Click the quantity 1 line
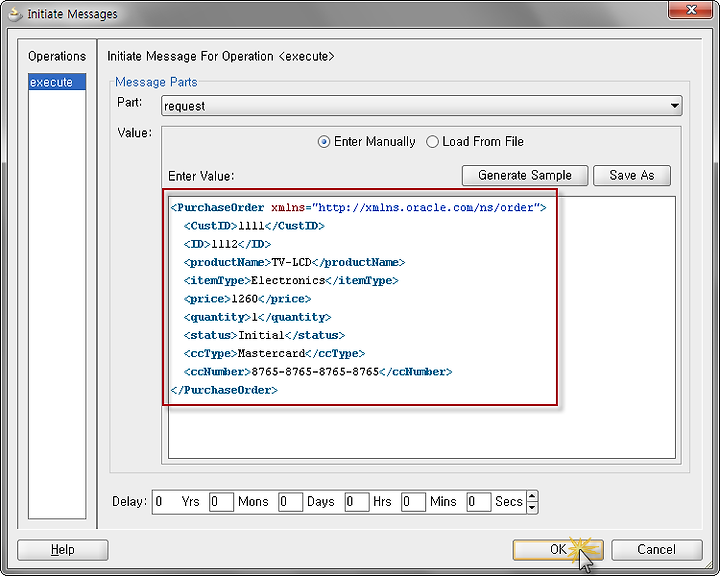 click(x=258, y=317)
